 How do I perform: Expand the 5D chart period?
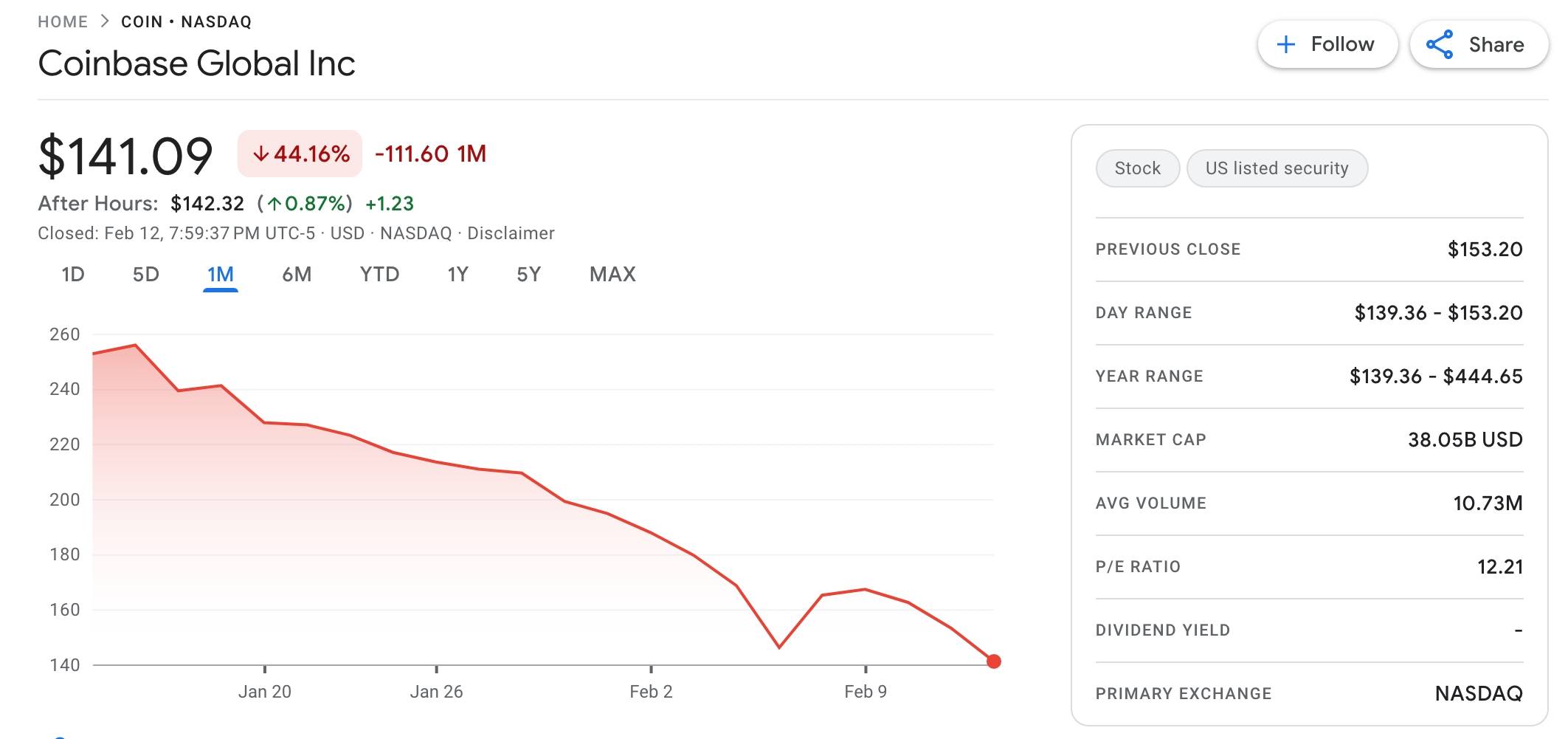click(146, 274)
